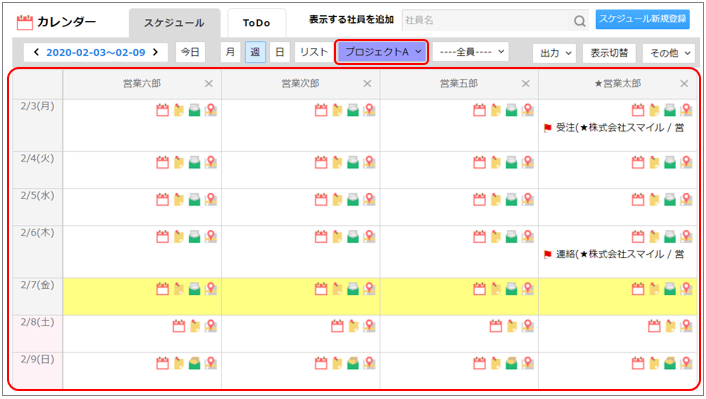Close the ★営業太郎 column
This screenshot has width=706, height=399.
pyautogui.click(x=684, y=83)
